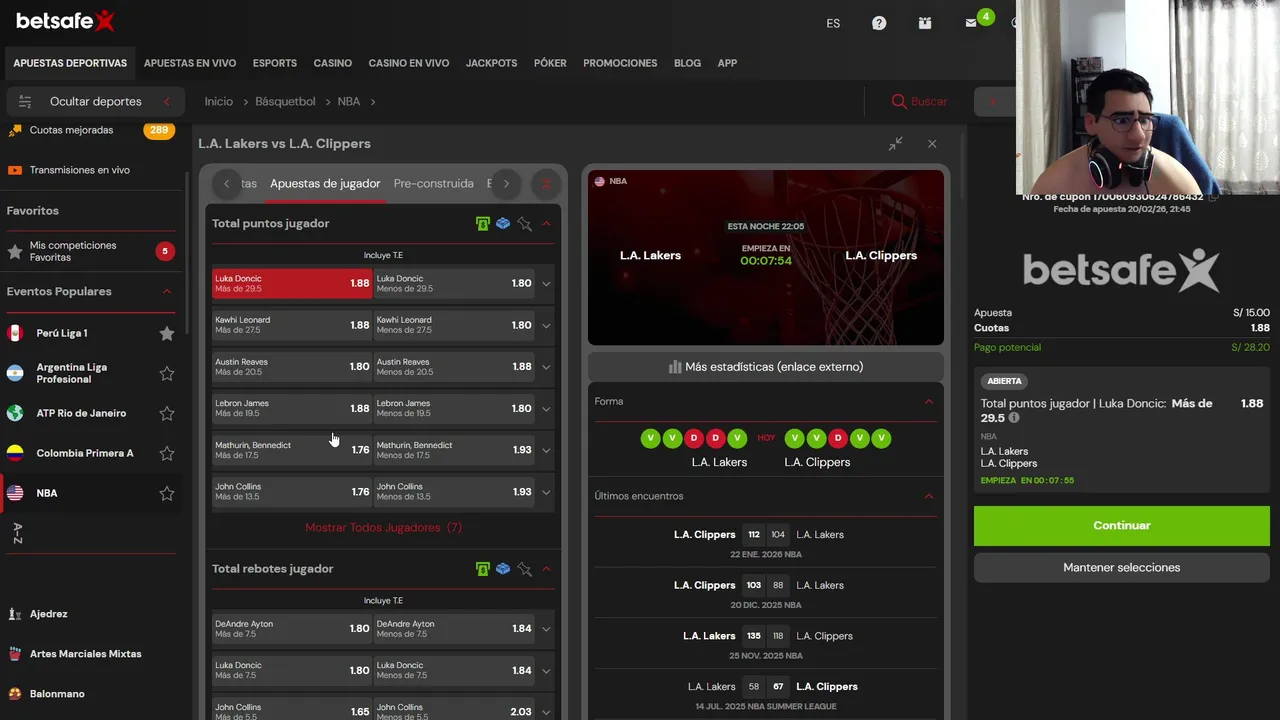Click Mostrar Todos Jugadores (7) link
The height and width of the screenshot is (720, 1280).
tap(384, 527)
